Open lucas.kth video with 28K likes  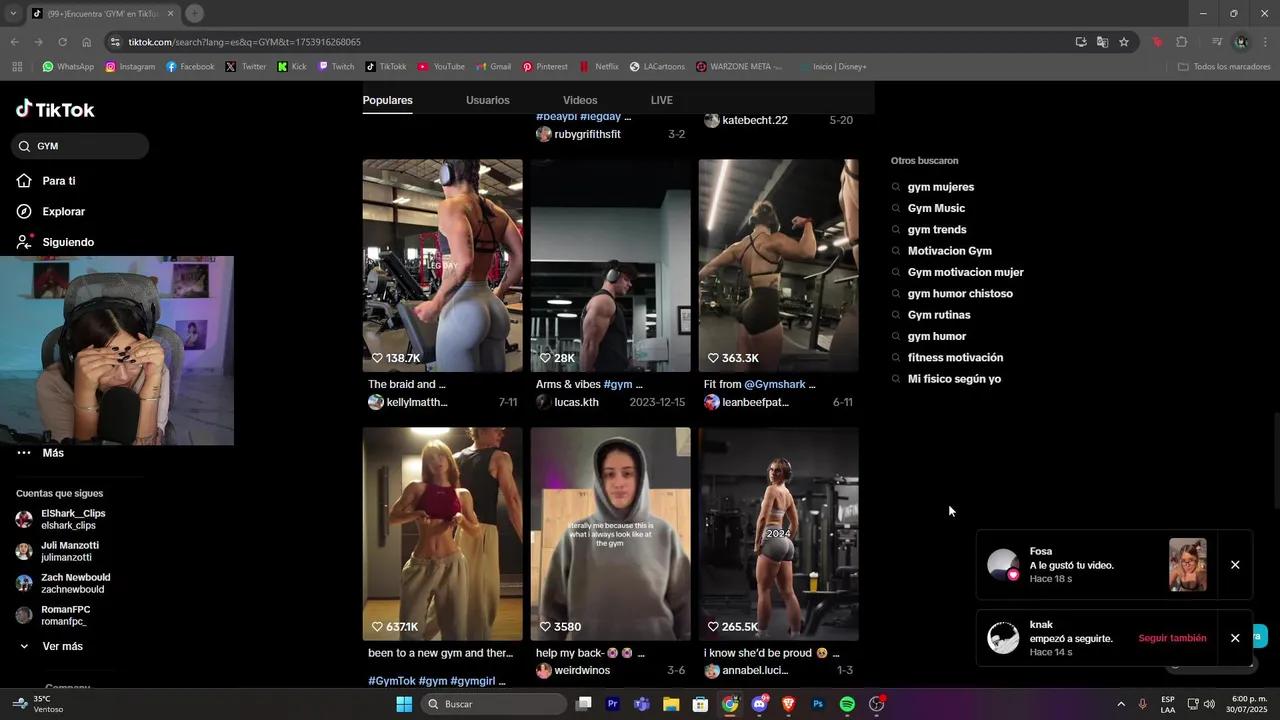tap(610, 265)
